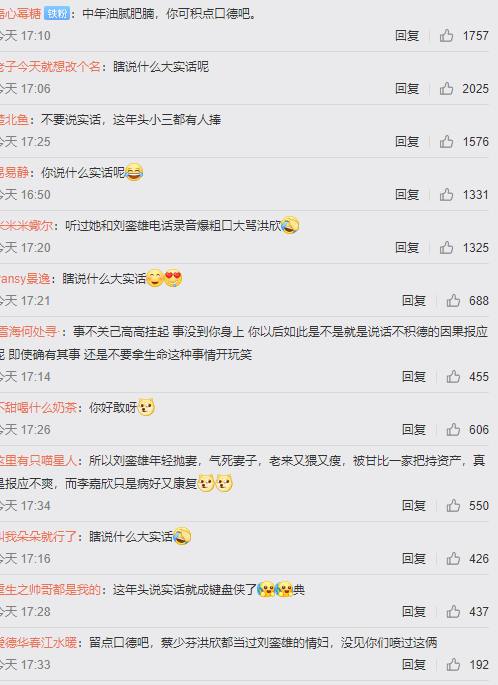Click thumbs-up icon next to 192
Screen dimensions: 498x685
point(453,664)
